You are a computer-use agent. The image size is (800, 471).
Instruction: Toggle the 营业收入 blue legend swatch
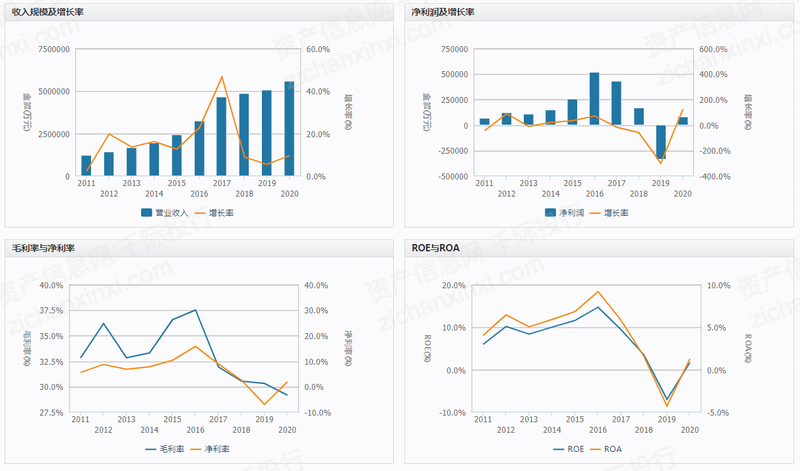147,213
